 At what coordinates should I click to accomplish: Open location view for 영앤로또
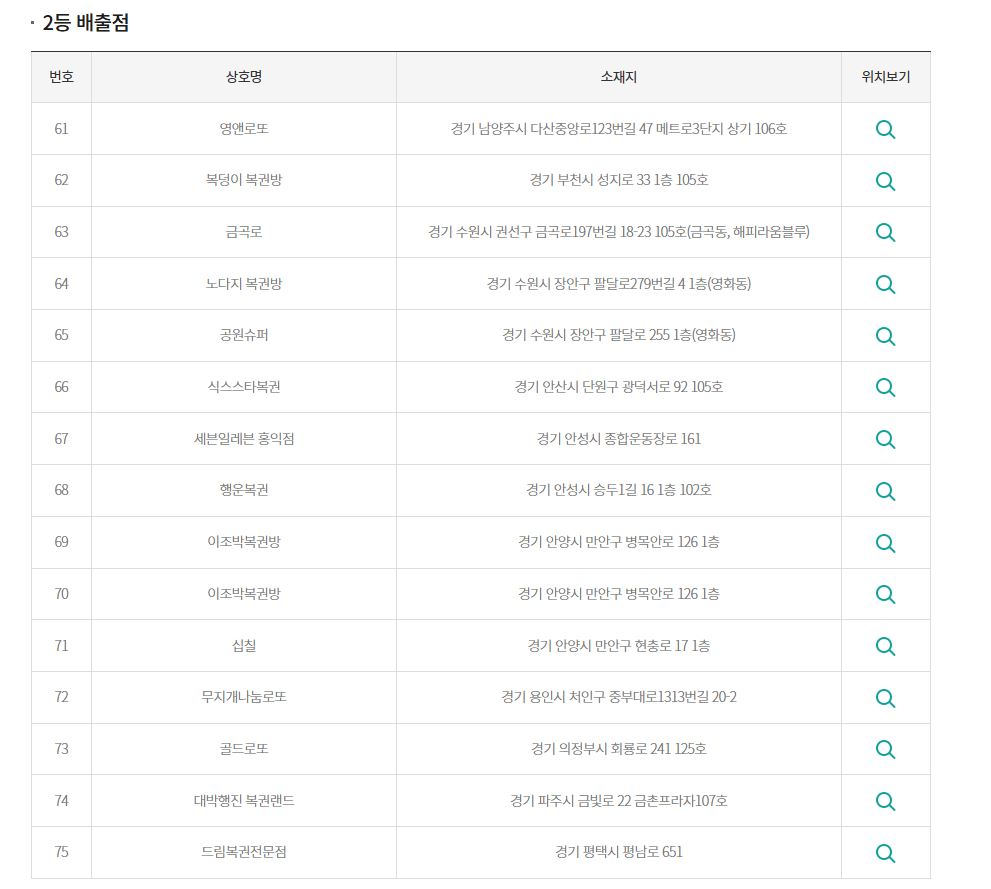(x=885, y=130)
